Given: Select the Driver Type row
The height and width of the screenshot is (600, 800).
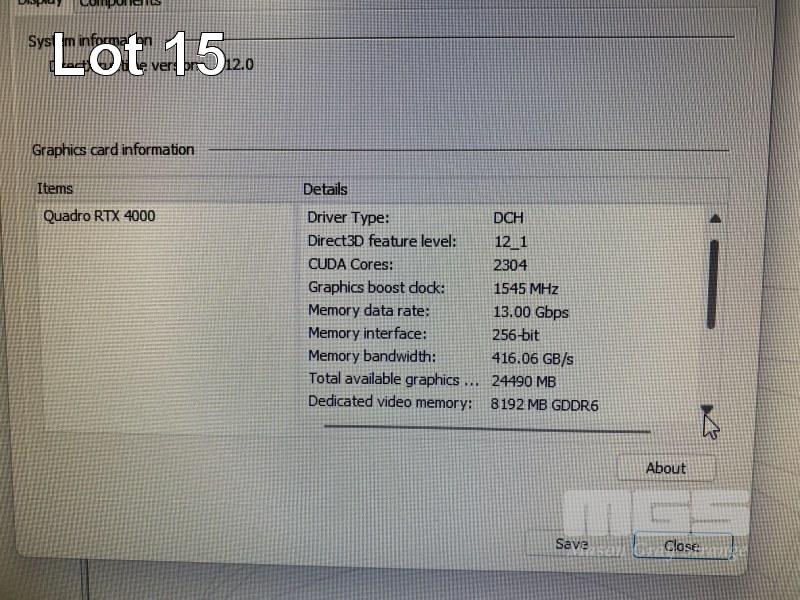Looking at the screenshot, I should pos(348,218).
